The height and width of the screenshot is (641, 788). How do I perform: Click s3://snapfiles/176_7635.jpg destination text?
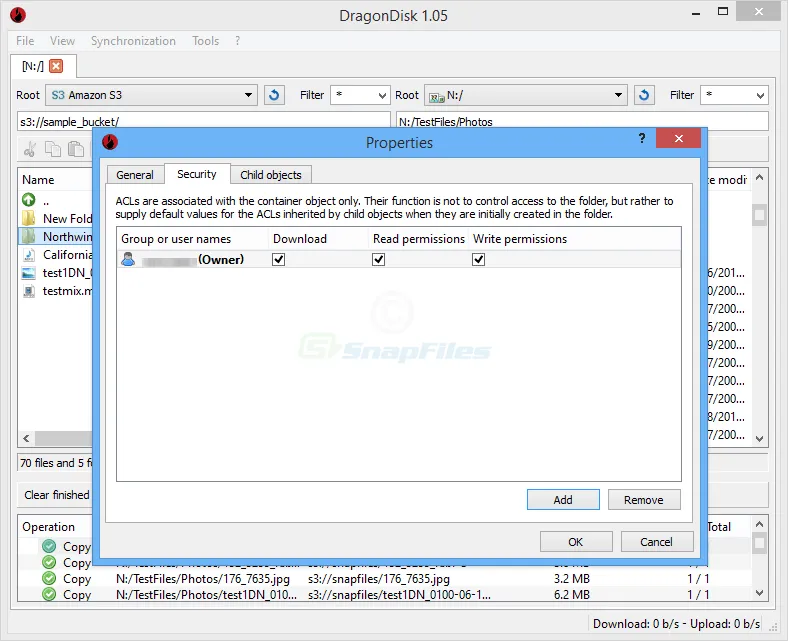[379, 579]
